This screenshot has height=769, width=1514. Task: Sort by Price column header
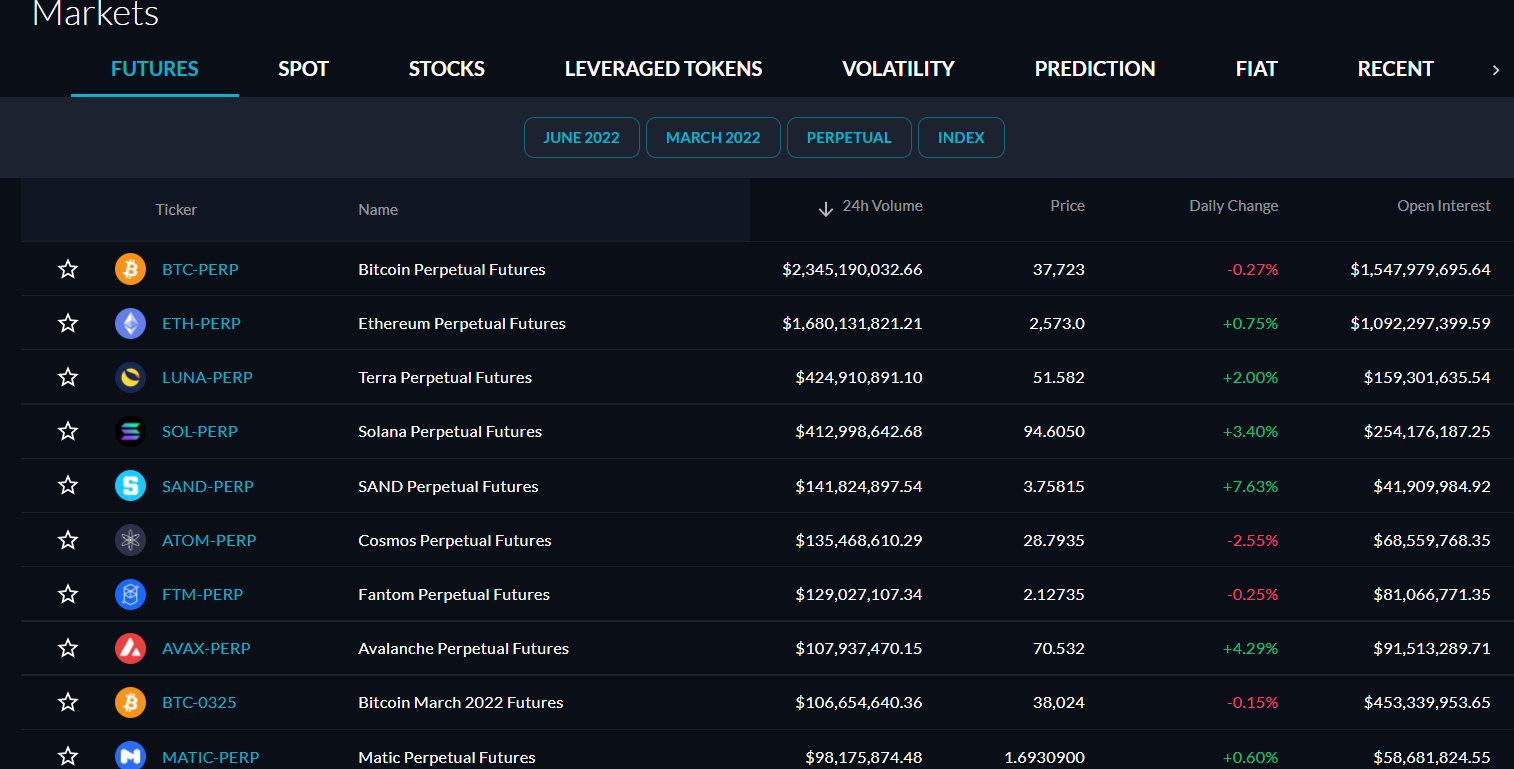point(1067,206)
